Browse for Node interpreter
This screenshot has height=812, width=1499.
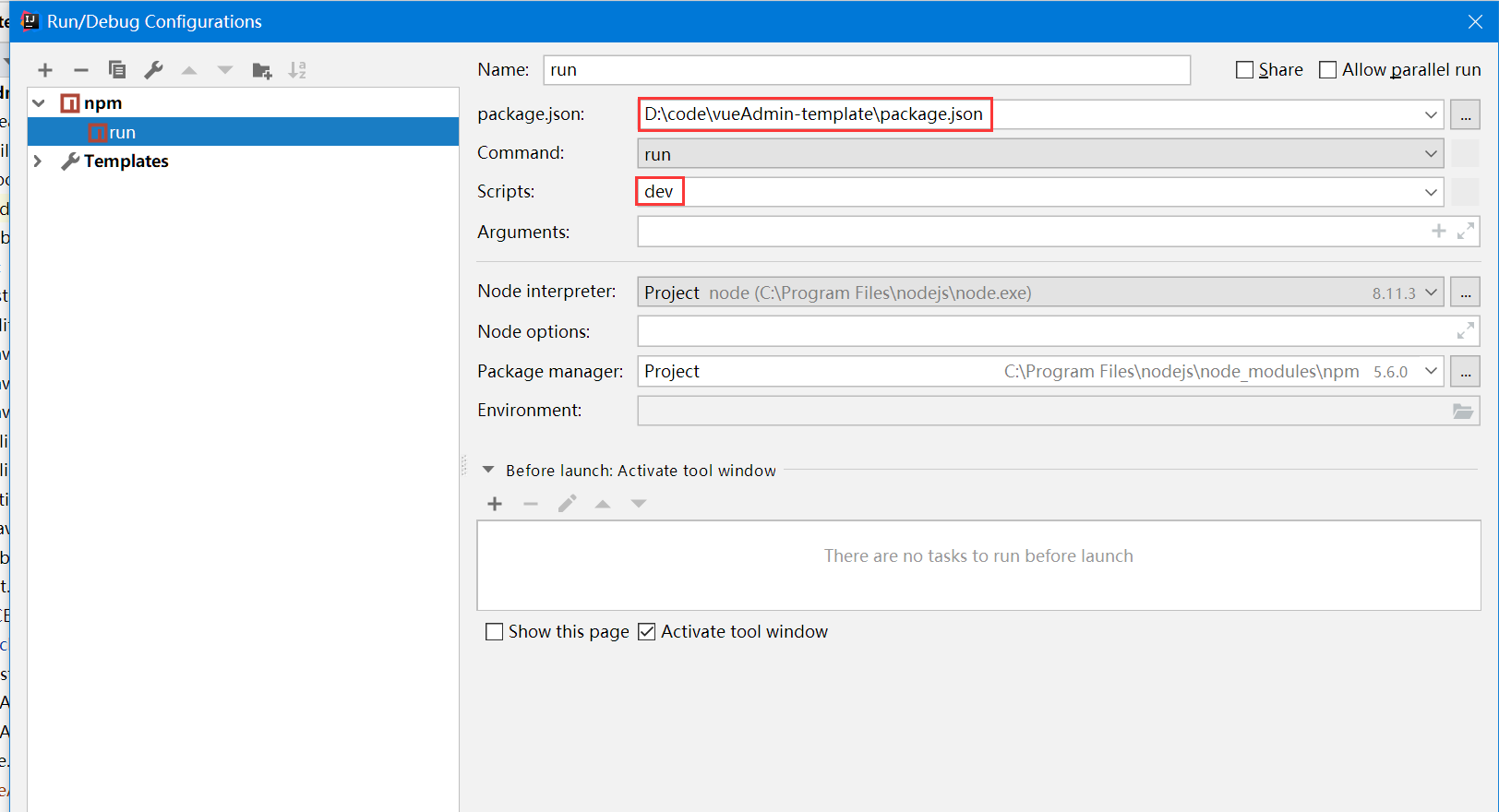1466,293
